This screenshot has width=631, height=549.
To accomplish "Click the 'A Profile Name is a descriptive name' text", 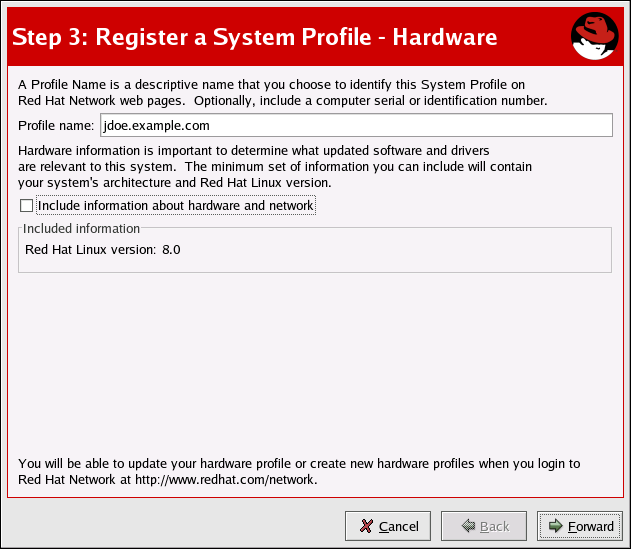I will (x=283, y=93).
